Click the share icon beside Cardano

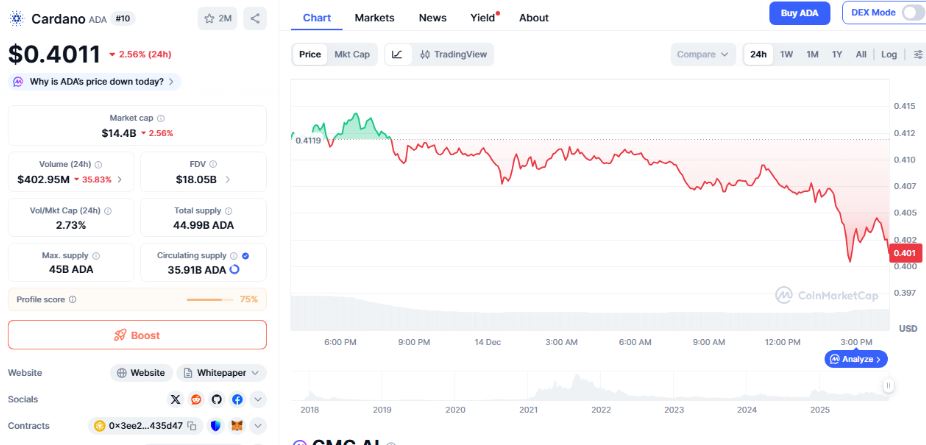(255, 18)
